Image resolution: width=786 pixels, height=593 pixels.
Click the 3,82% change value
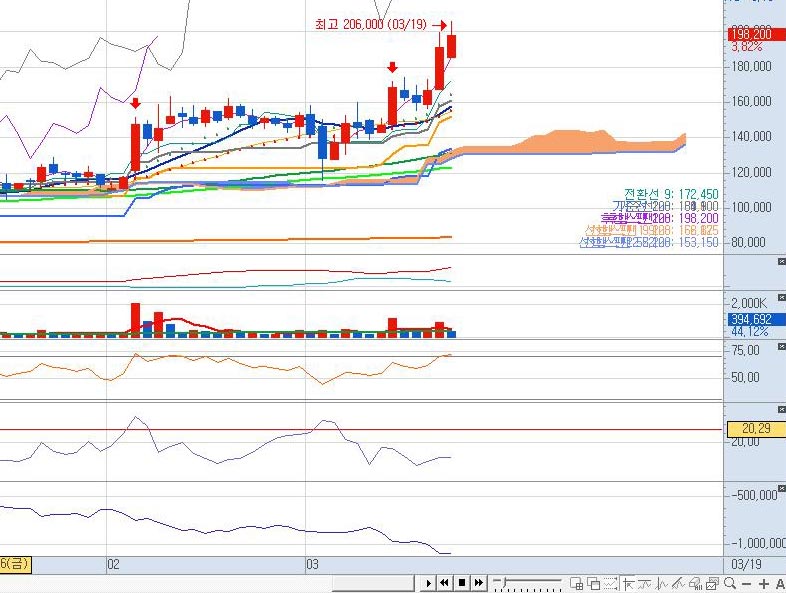(x=747, y=47)
